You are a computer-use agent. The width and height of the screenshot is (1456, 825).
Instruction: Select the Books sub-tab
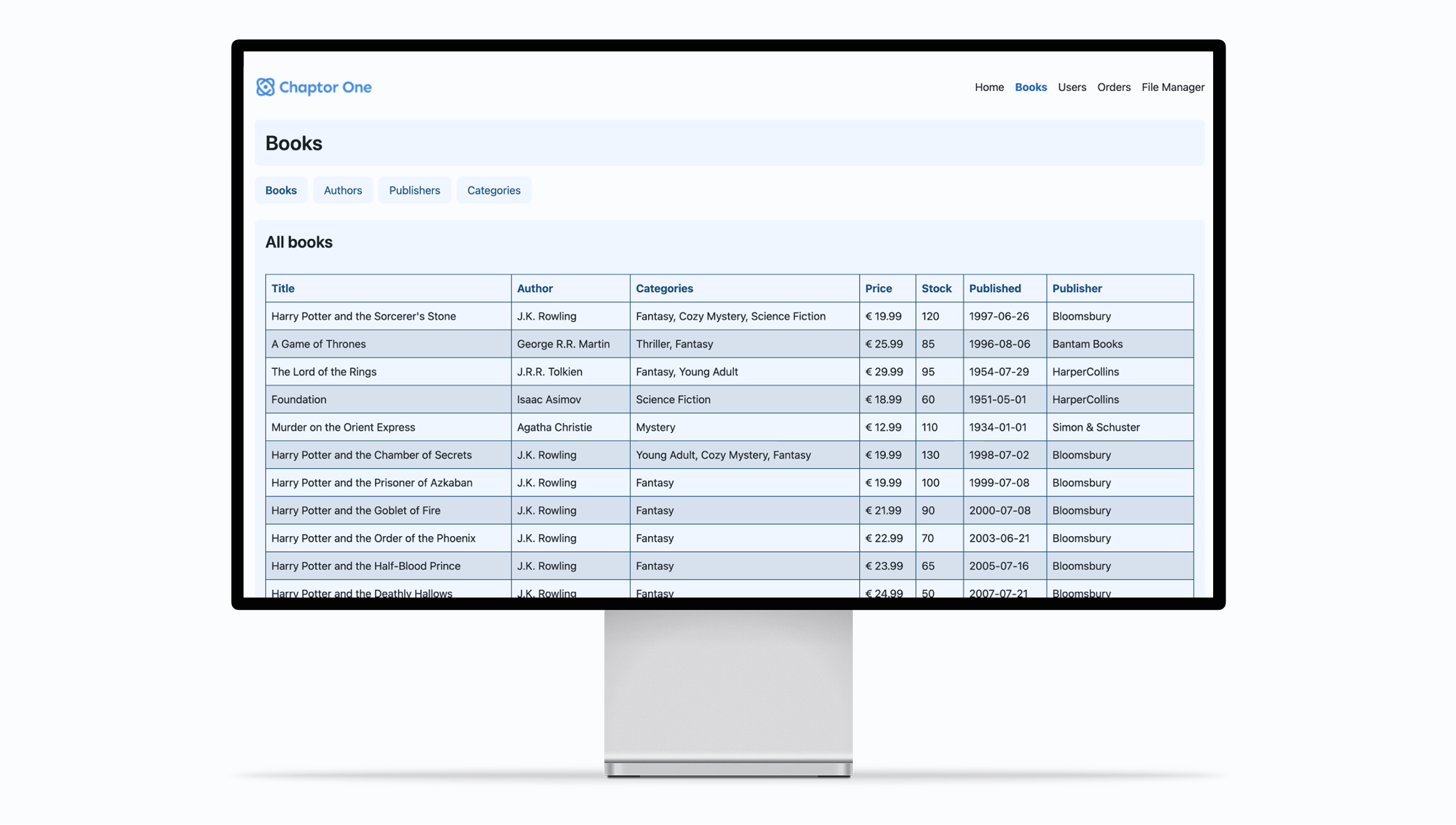coord(281,191)
